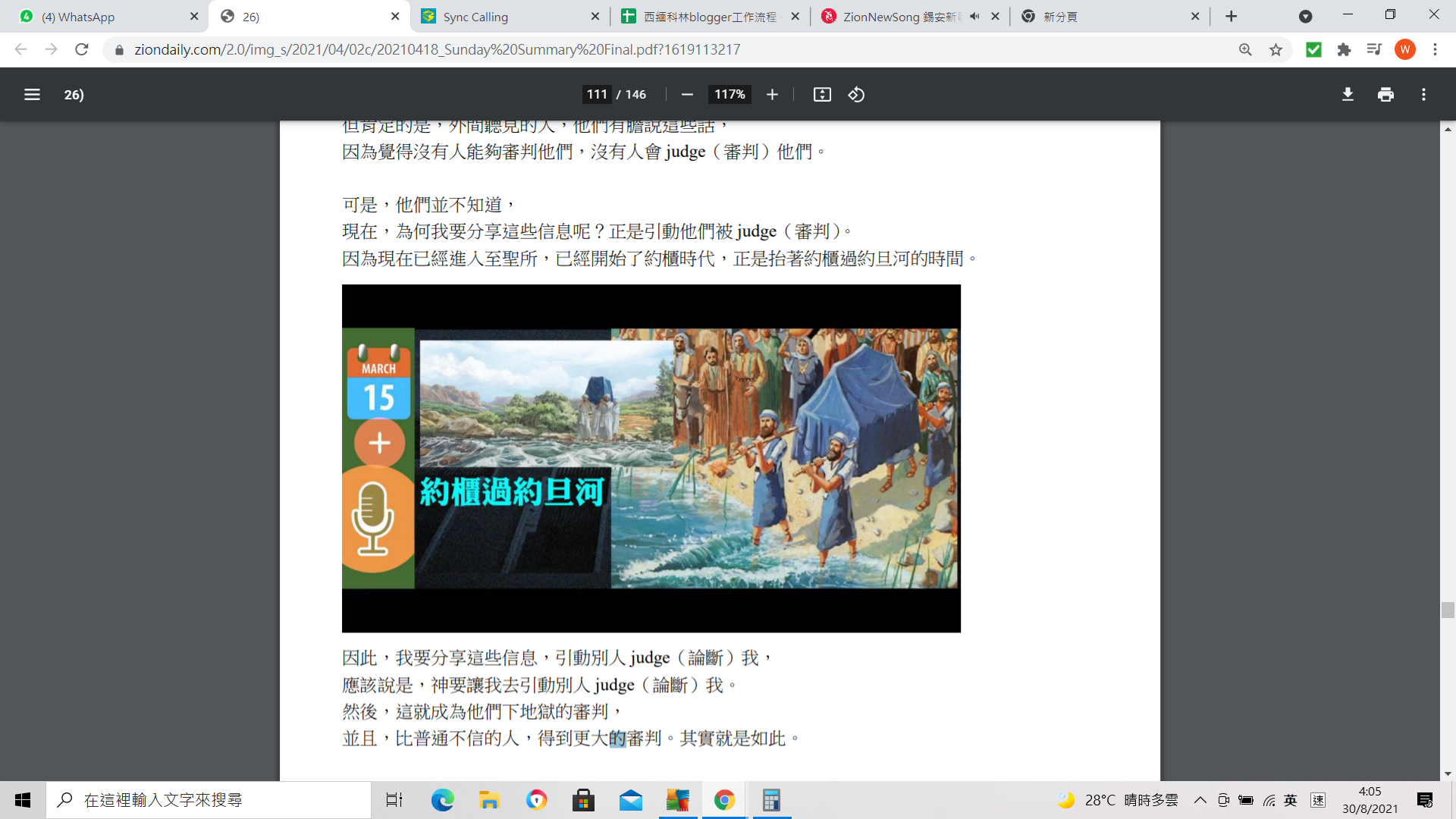Open Chrome three-dot menu
The width and height of the screenshot is (1456, 819).
[x=1435, y=49]
